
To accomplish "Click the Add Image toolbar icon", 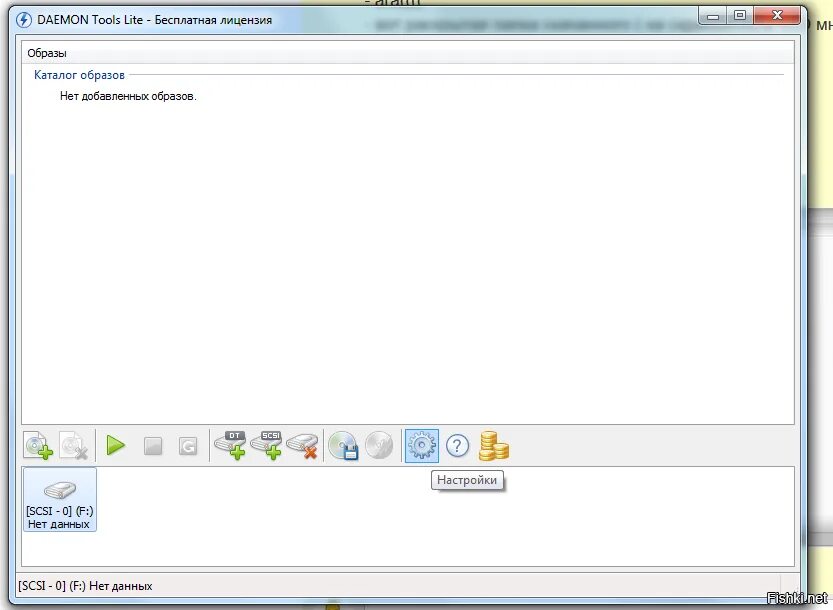I will 38,445.
